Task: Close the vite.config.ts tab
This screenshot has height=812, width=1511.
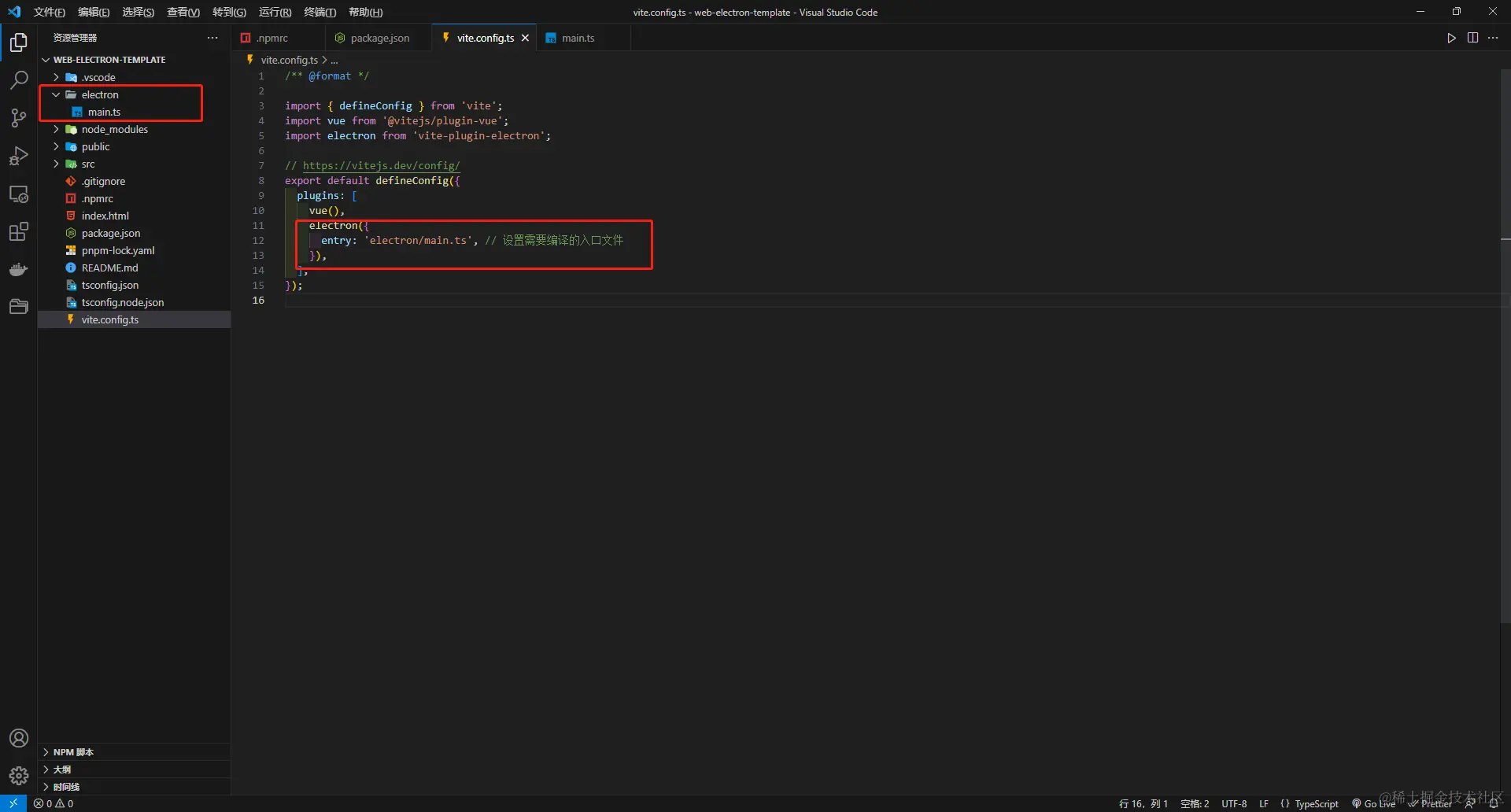Action: click(525, 38)
